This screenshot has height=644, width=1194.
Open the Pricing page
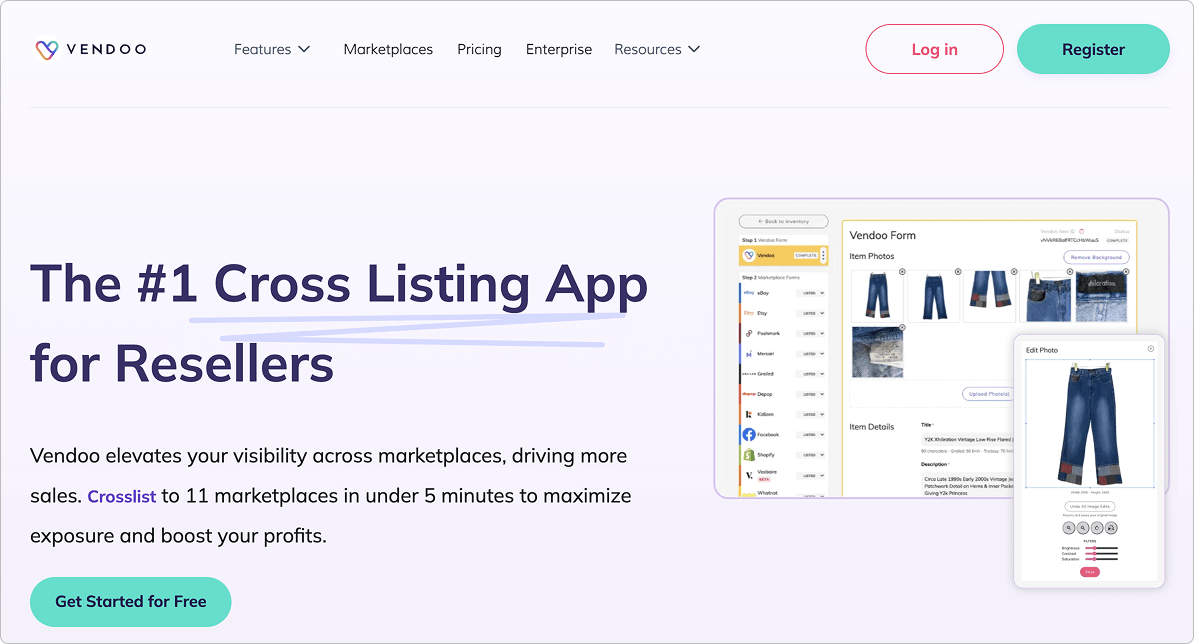[x=479, y=49]
